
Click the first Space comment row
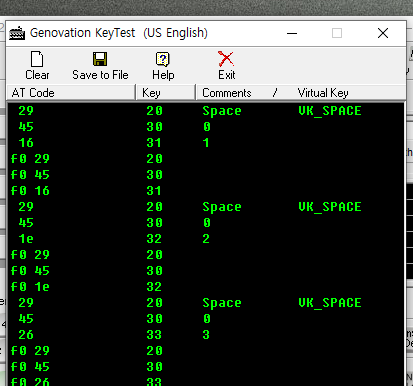(222, 111)
